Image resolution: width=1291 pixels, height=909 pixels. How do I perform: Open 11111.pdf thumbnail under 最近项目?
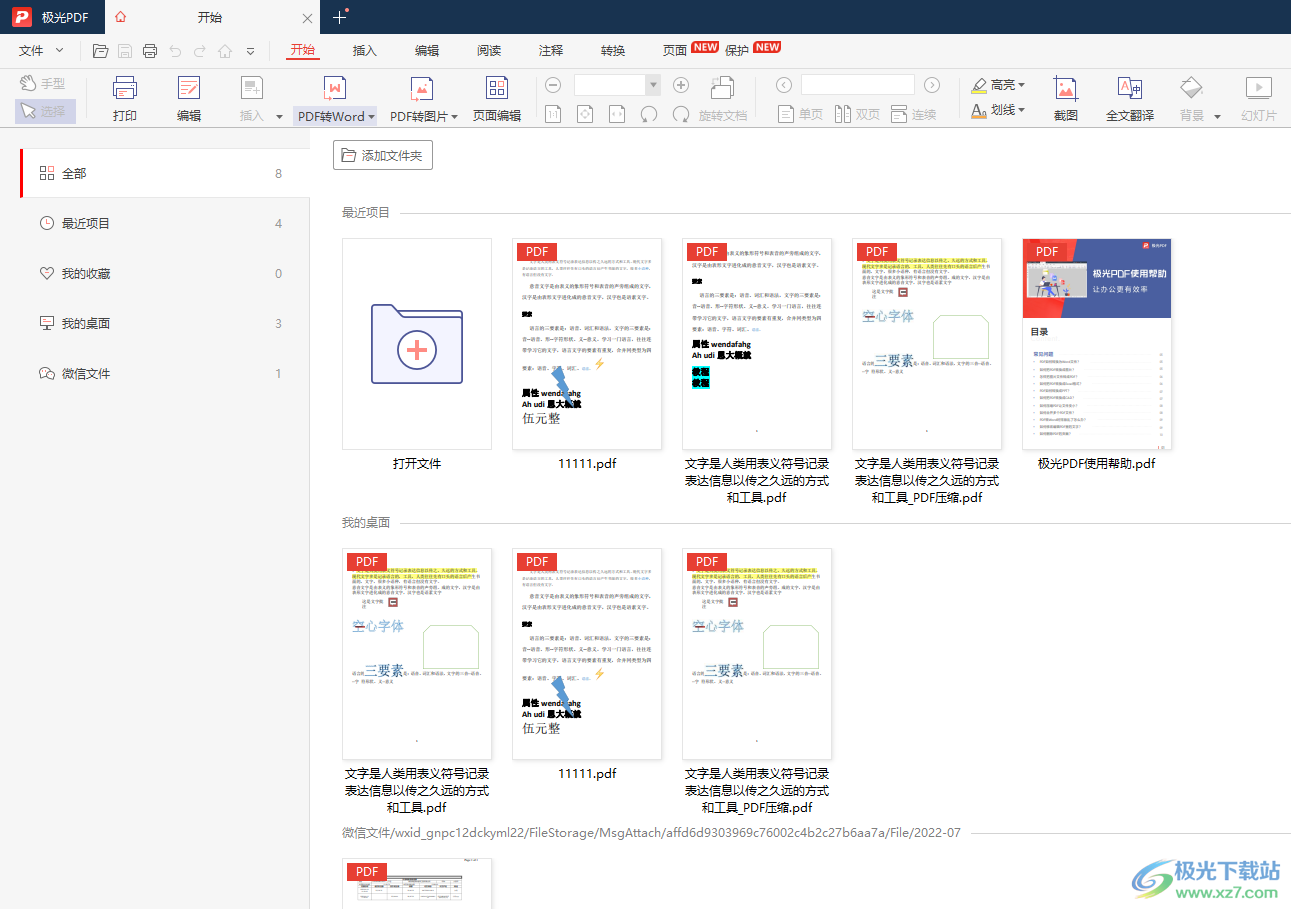pyautogui.click(x=587, y=344)
